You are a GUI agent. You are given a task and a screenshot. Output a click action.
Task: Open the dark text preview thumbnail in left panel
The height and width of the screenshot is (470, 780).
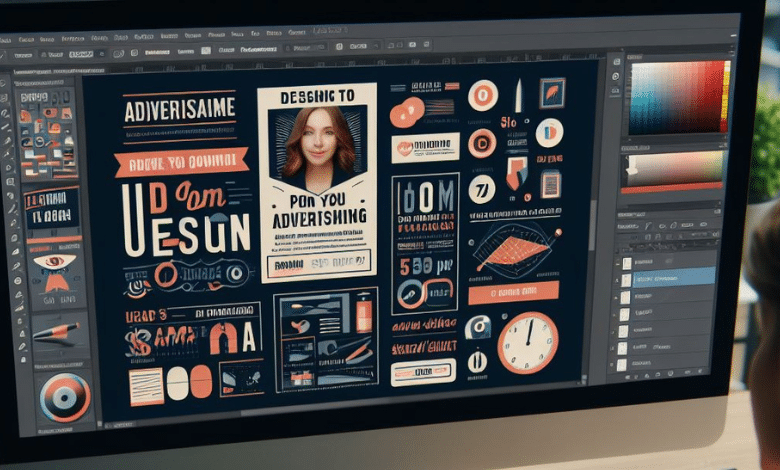pos(52,208)
